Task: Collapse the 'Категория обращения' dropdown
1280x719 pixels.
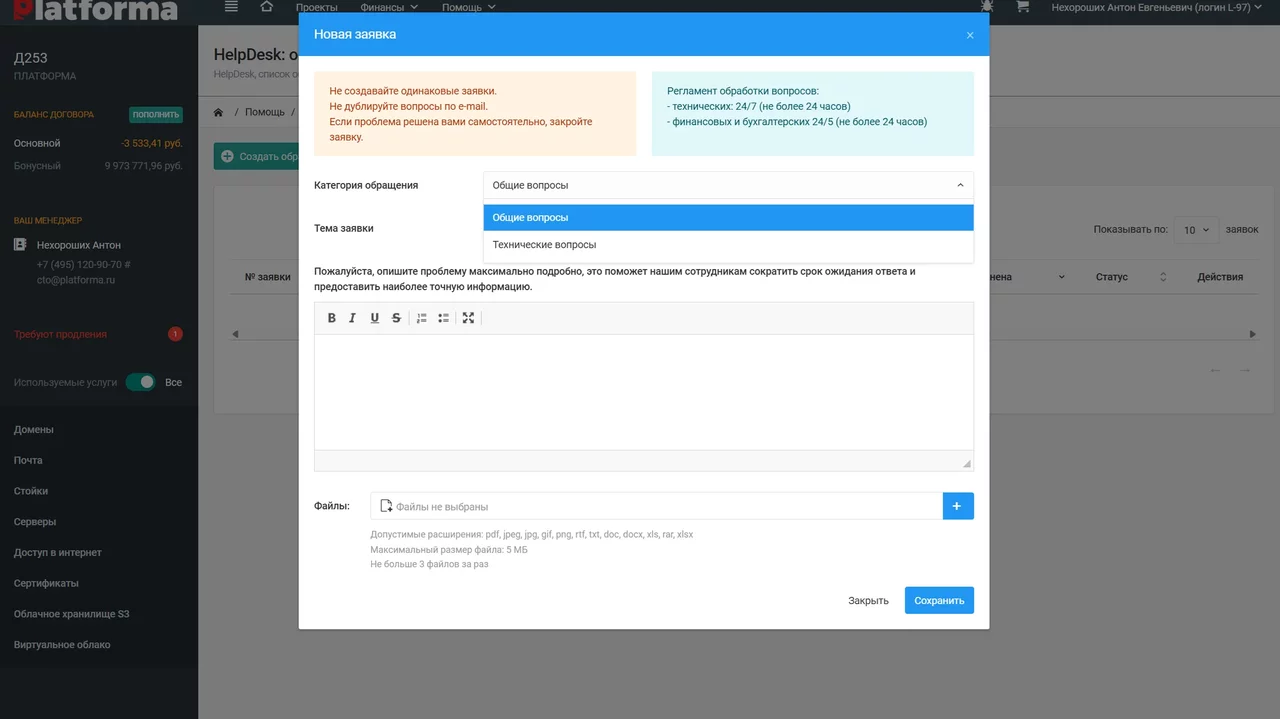Action: click(727, 185)
